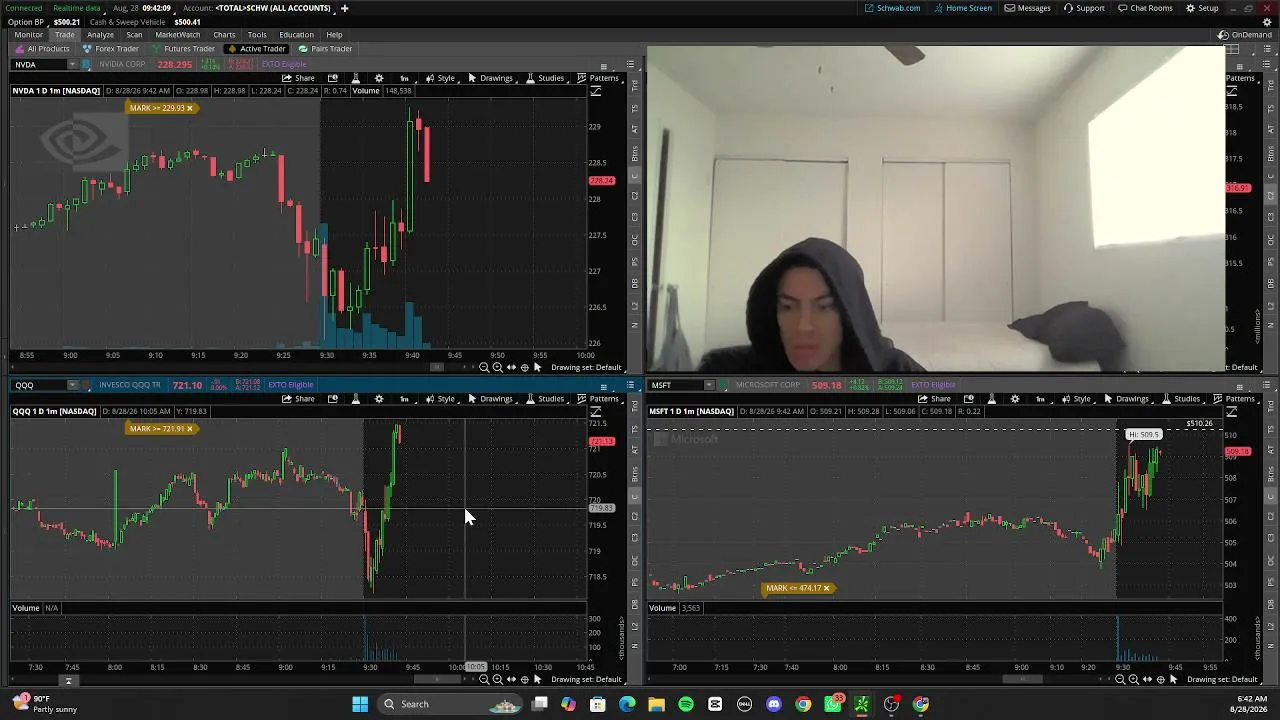Click the NVDA symbol input field
The height and width of the screenshot is (720, 1280).
[x=38, y=64]
